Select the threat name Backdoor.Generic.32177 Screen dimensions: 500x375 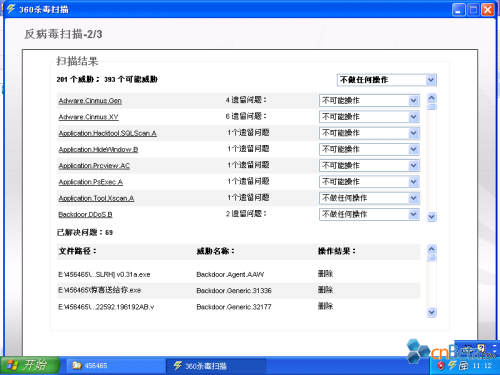234,307
